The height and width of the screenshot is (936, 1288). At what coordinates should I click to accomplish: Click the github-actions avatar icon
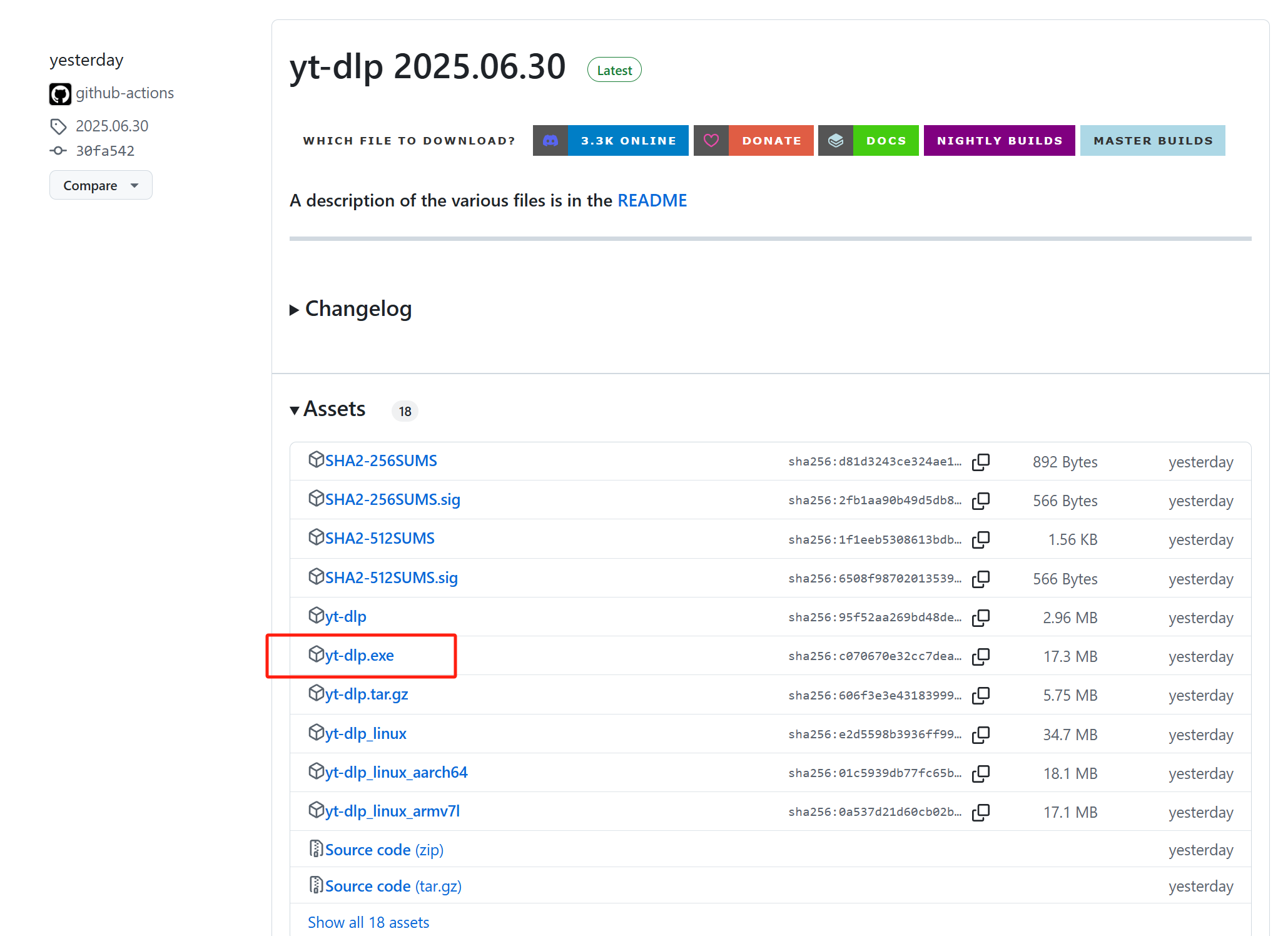[60, 94]
